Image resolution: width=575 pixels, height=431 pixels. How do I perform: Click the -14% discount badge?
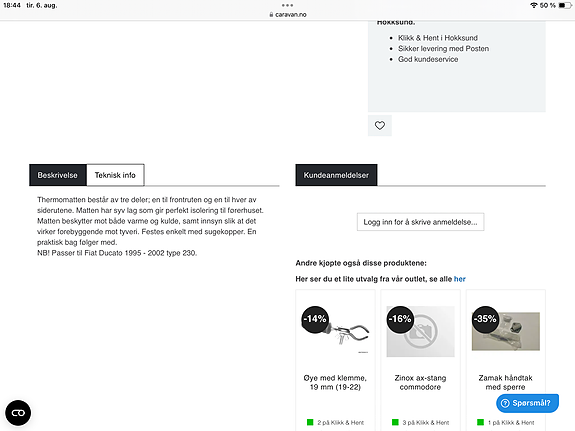pyautogui.click(x=315, y=319)
